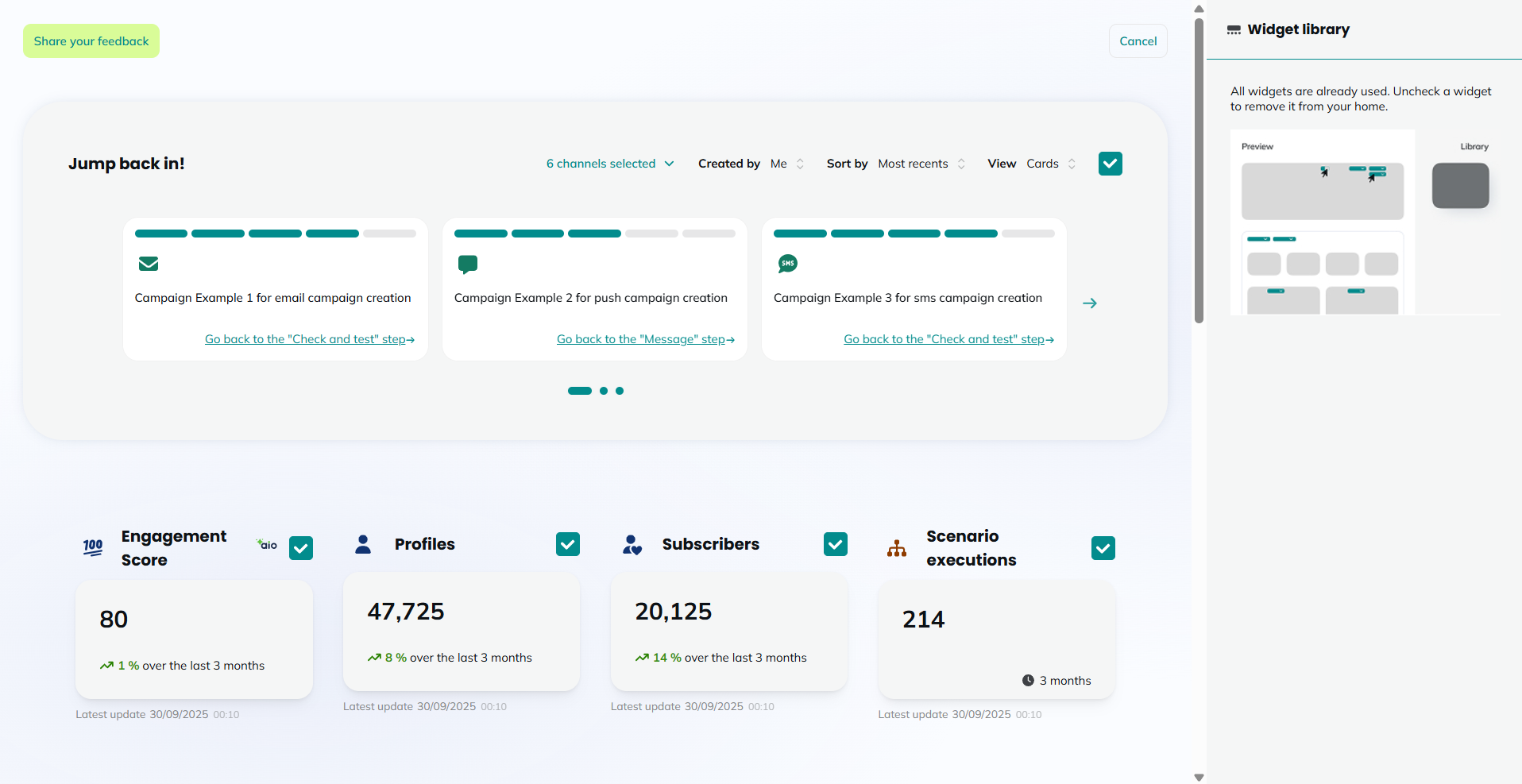1522x784 pixels.
Task: Uncheck the Engagement Score widget checkbox
Action: click(x=301, y=548)
